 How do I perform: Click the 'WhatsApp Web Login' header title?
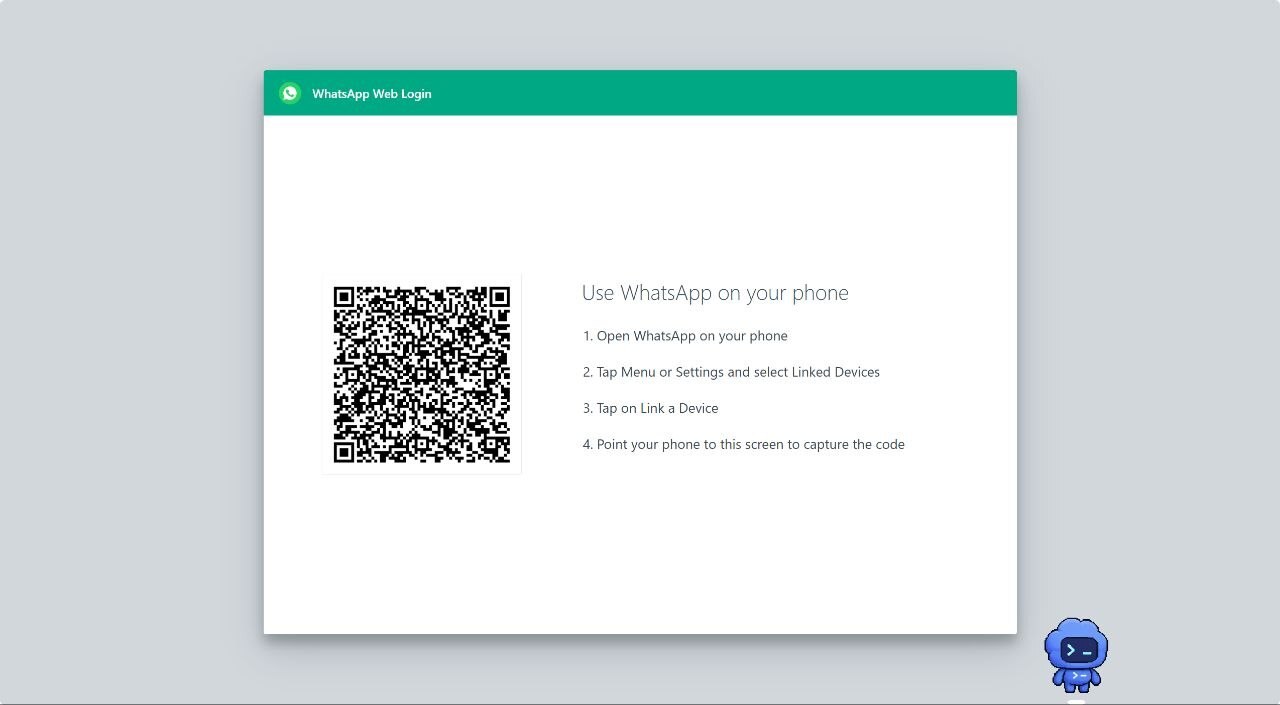click(372, 94)
